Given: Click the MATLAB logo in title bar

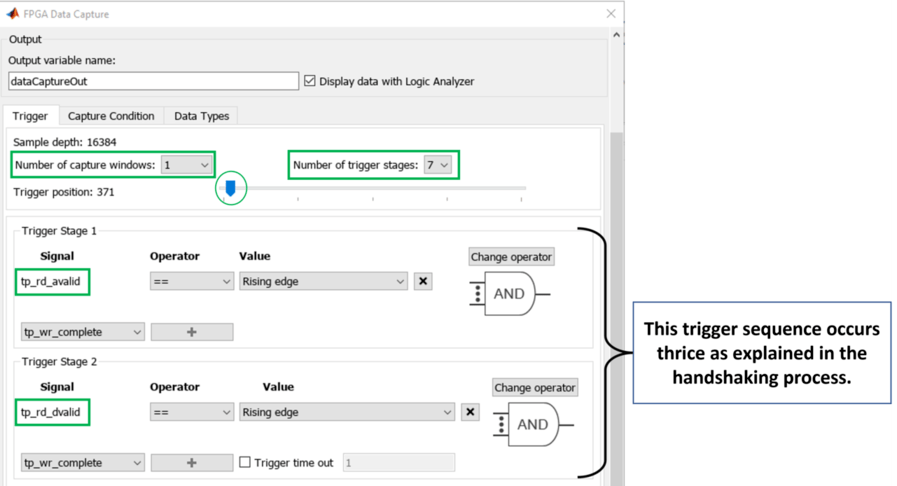Looking at the screenshot, I should pyautogui.click(x=13, y=15).
